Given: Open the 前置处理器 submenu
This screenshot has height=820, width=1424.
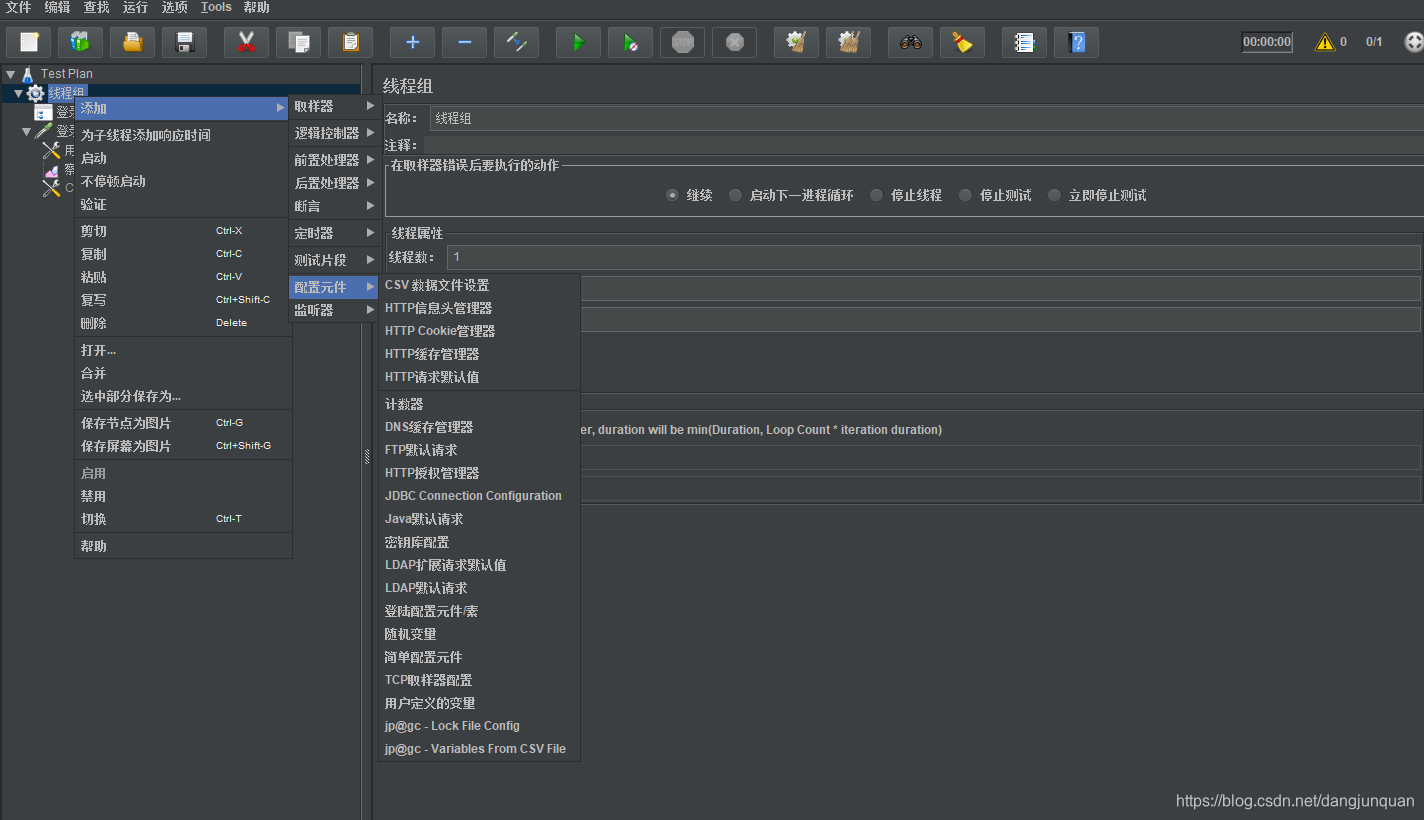Looking at the screenshot, I should (x=335, y=160).
